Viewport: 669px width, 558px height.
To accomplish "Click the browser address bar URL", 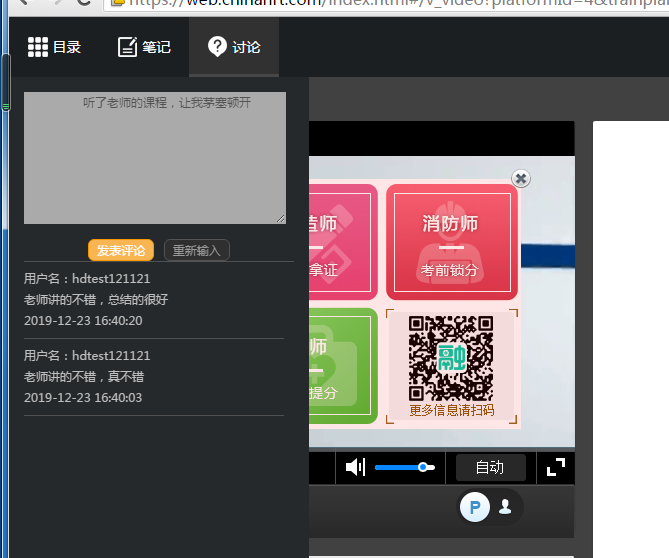I will [386, 3].
